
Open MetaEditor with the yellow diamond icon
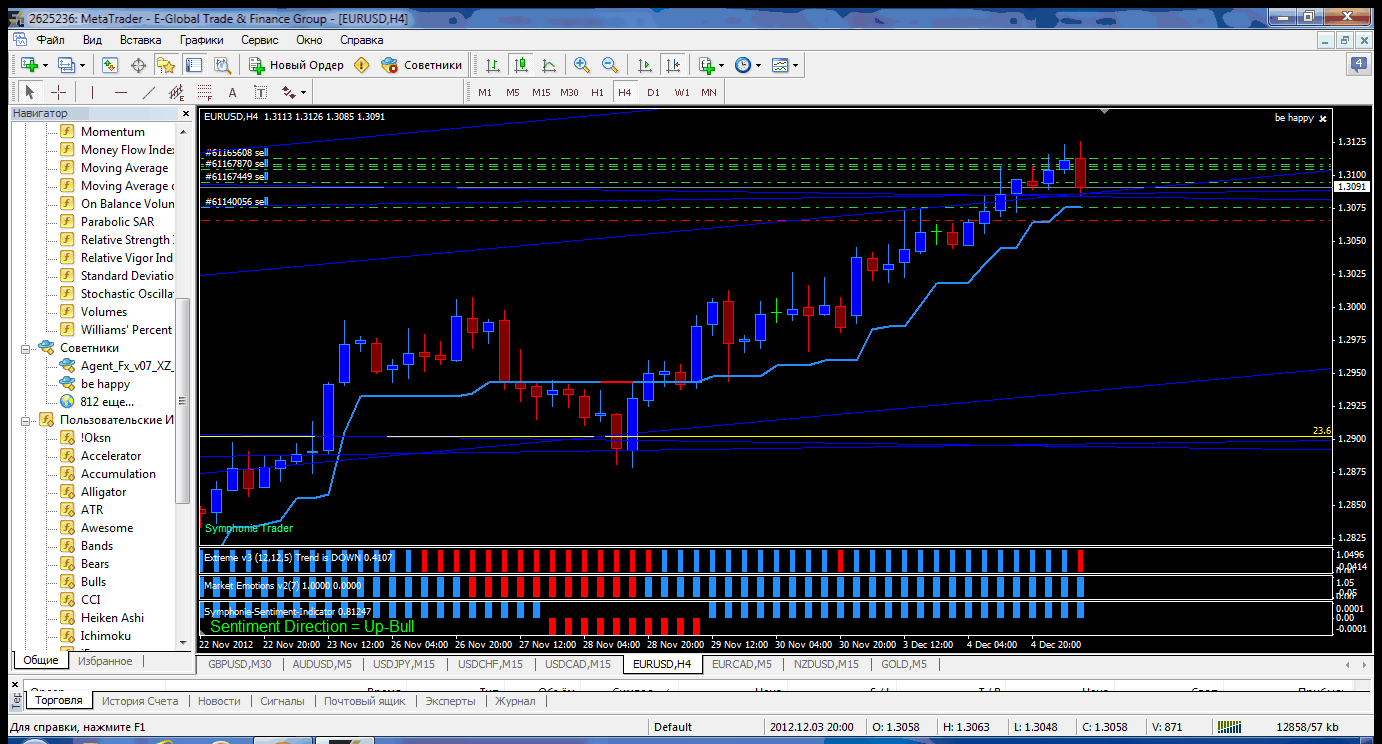pyautogui.click(x=361, y=65)
